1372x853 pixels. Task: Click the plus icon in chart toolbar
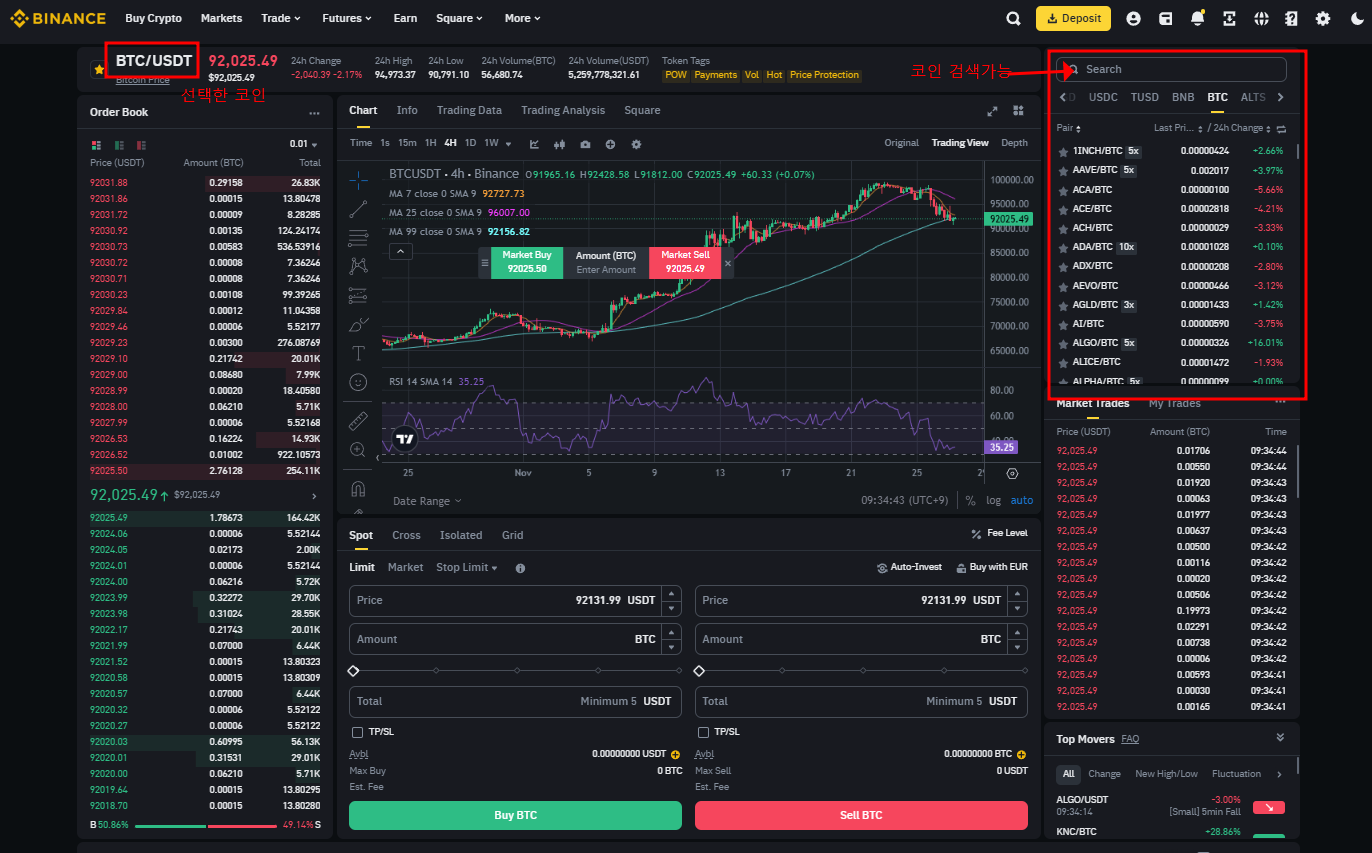pyautogui.click(x=610, y=143)
